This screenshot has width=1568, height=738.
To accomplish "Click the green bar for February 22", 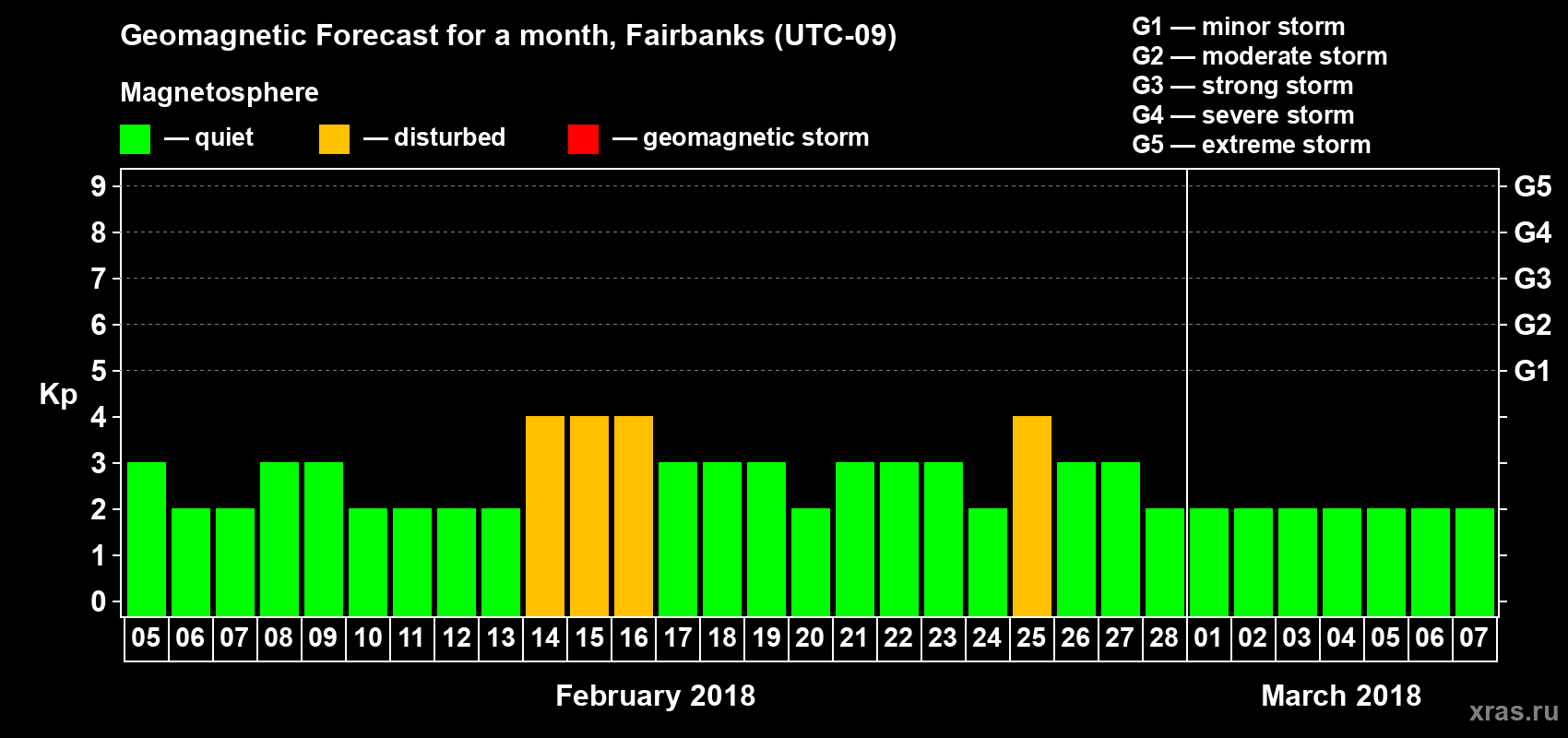I will [899, 539].
